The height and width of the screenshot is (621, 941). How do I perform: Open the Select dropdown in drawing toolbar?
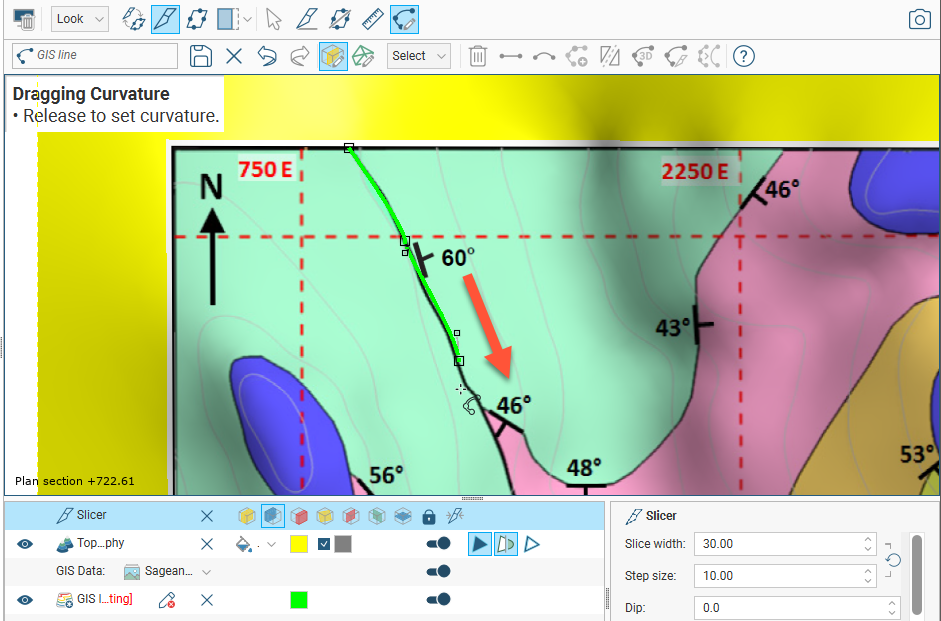(x=418, y=56)
